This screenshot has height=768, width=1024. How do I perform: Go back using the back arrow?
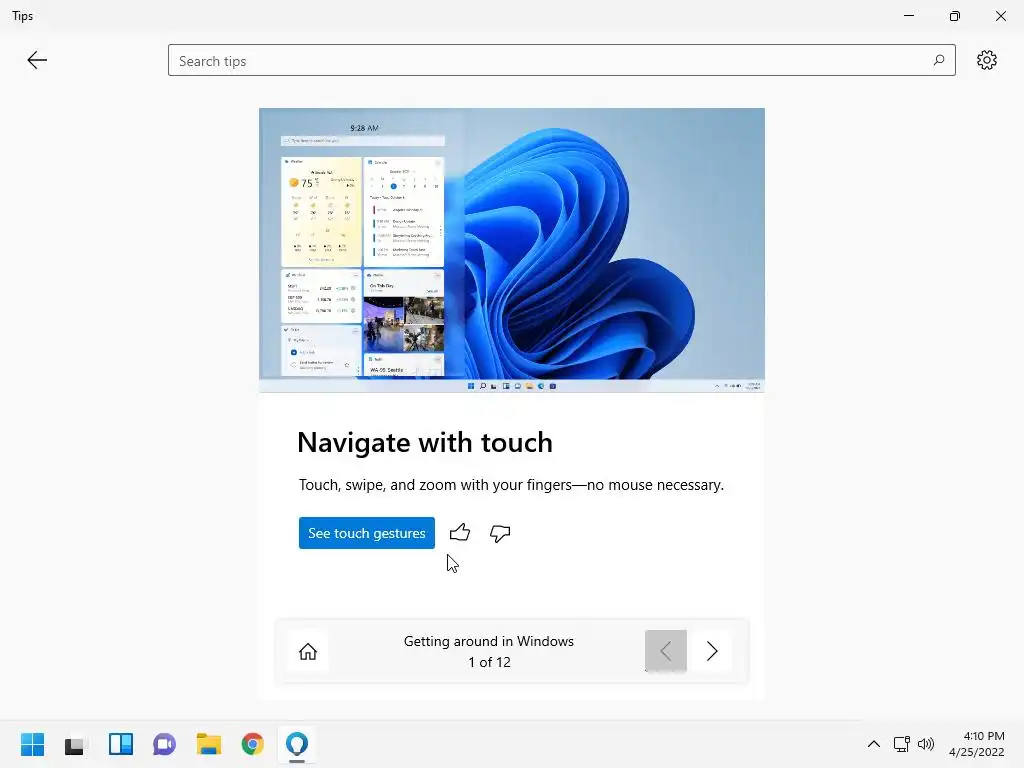click(x=37, y=60)
